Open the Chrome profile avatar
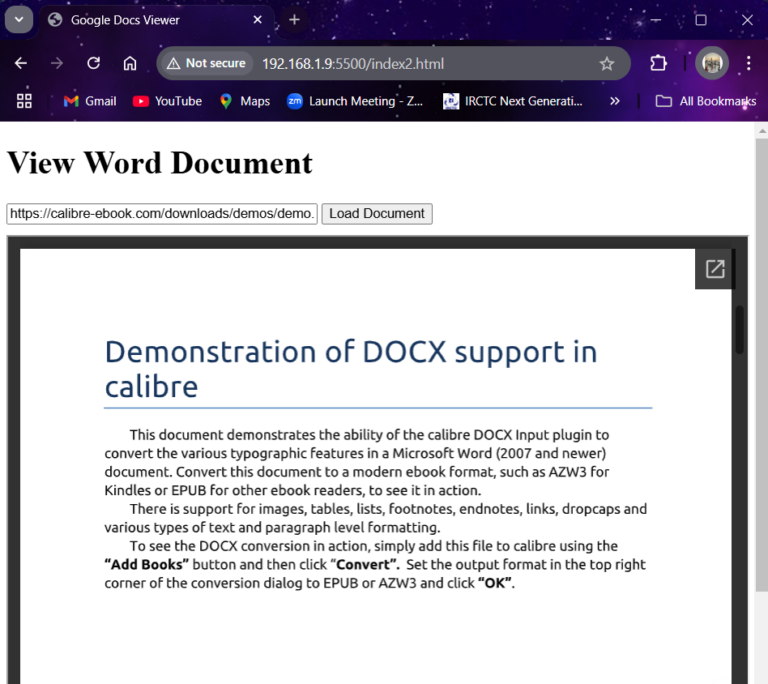 (x=712, y=63)
